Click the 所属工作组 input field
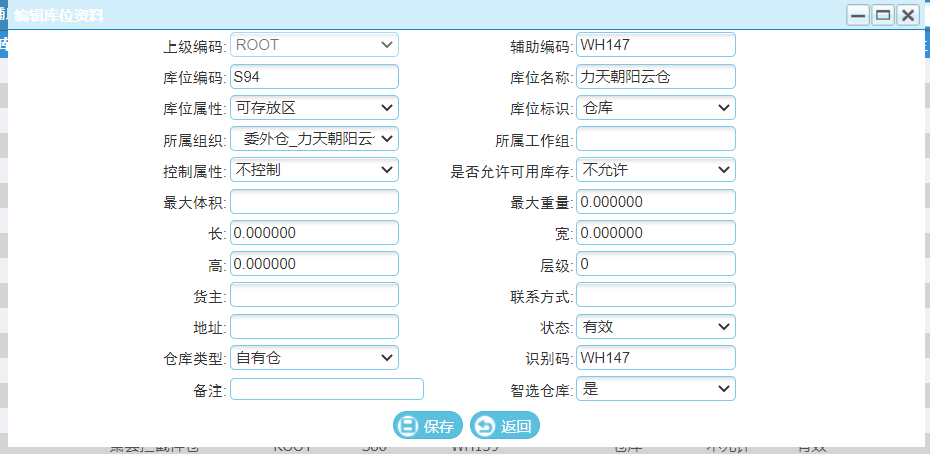 [655, 139]
